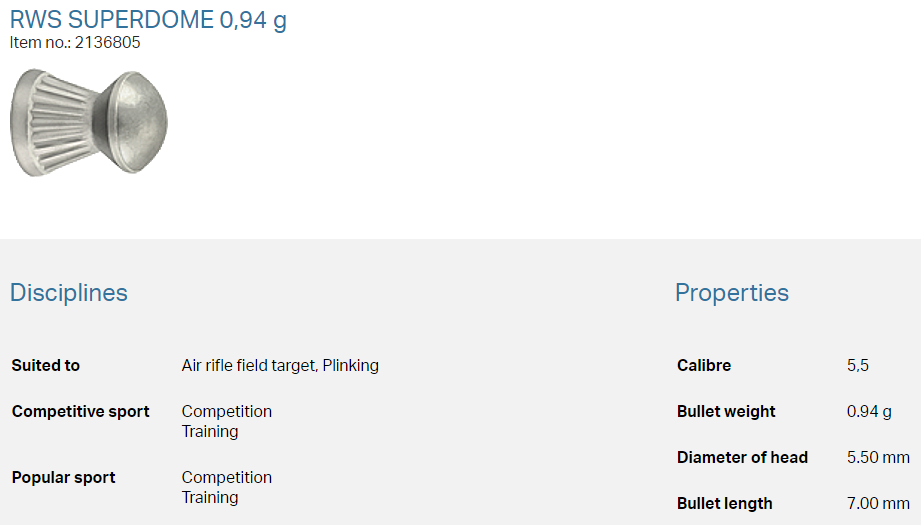921x525 pixels.
Task: Click Training under Competitive sport
Action: pos(210,432)
